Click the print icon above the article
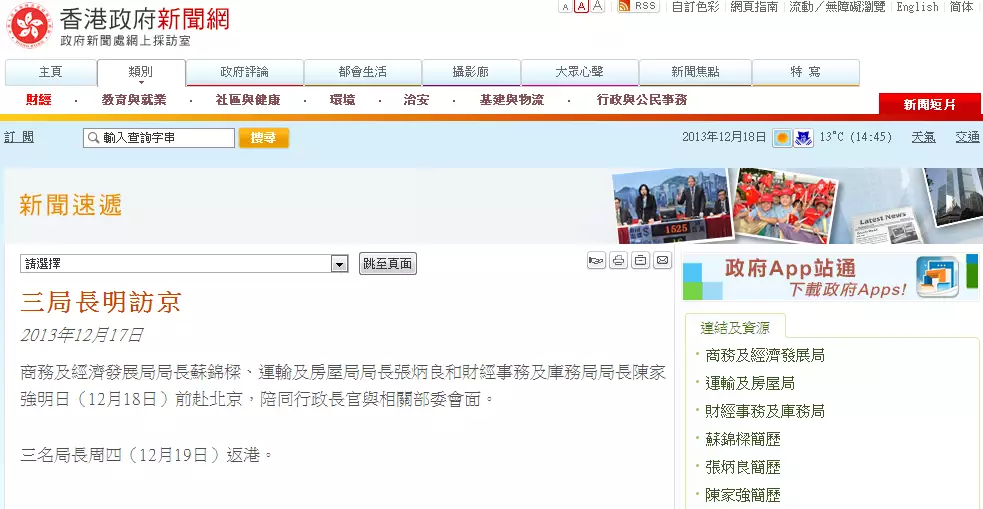The image size is (983, 509). (618, 261)
